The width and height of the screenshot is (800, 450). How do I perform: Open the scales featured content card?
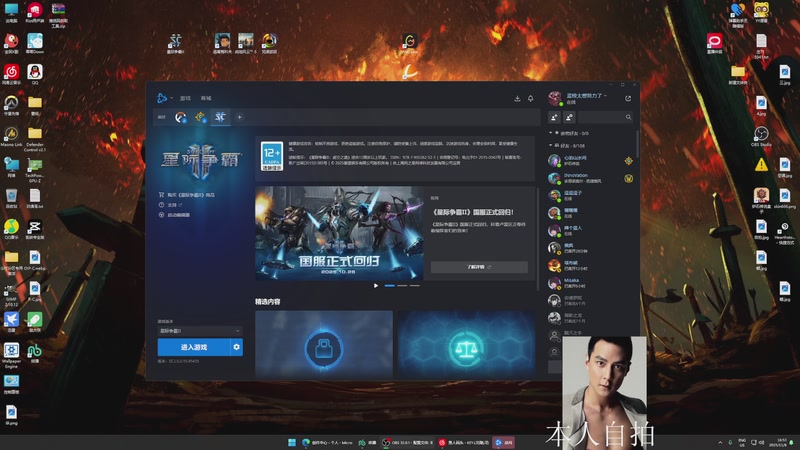pos(466,344)
